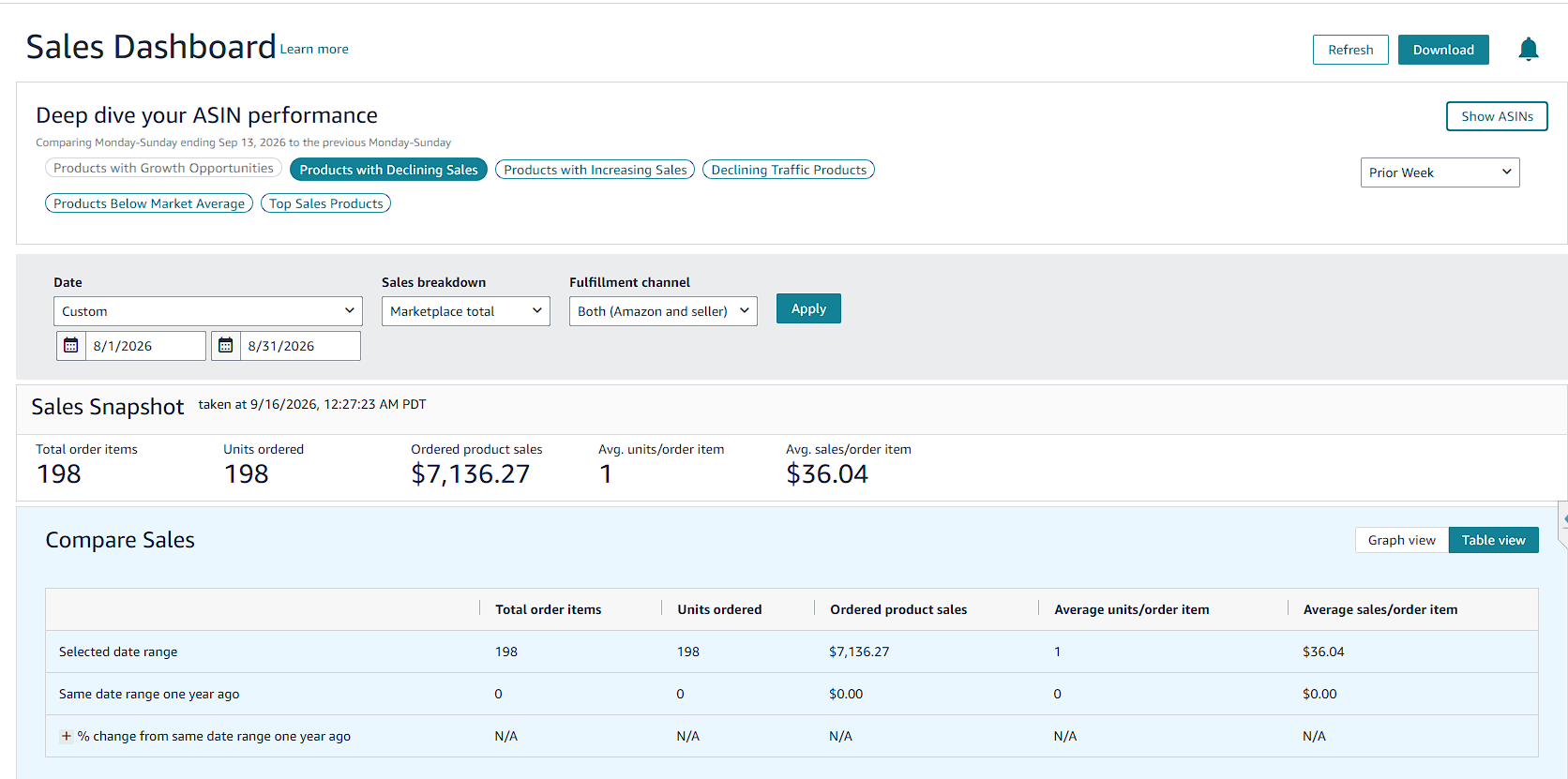Open the Prior Week comparison dropdown

pos(1440,172)
